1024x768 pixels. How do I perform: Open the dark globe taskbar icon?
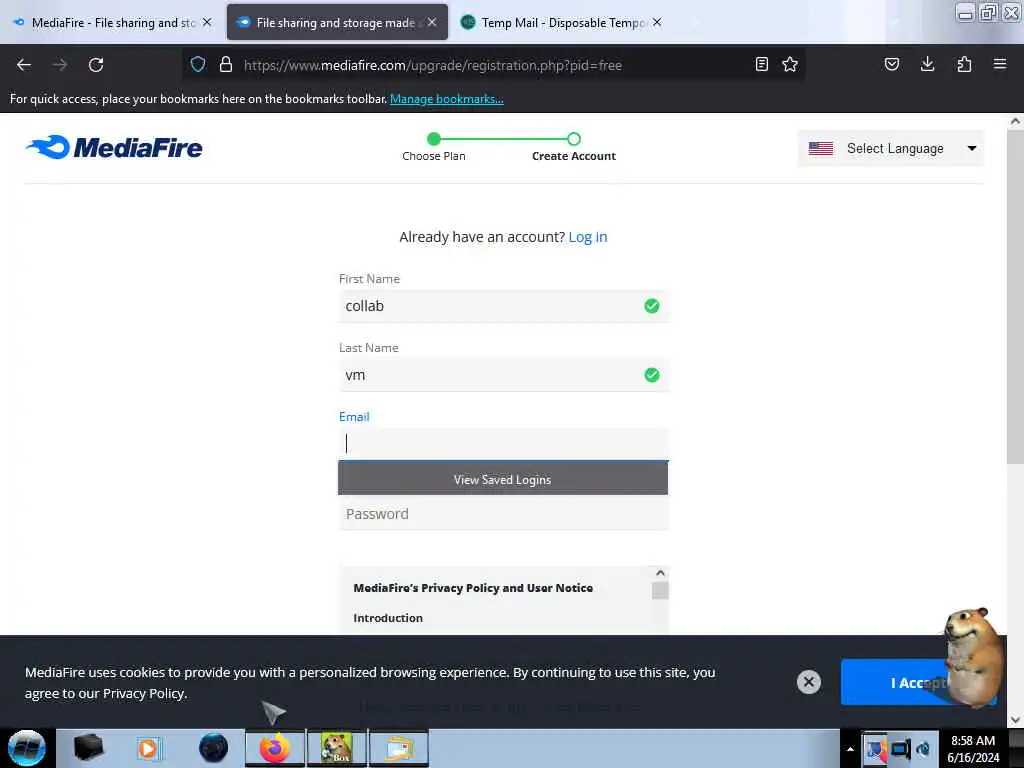(214, 748)
